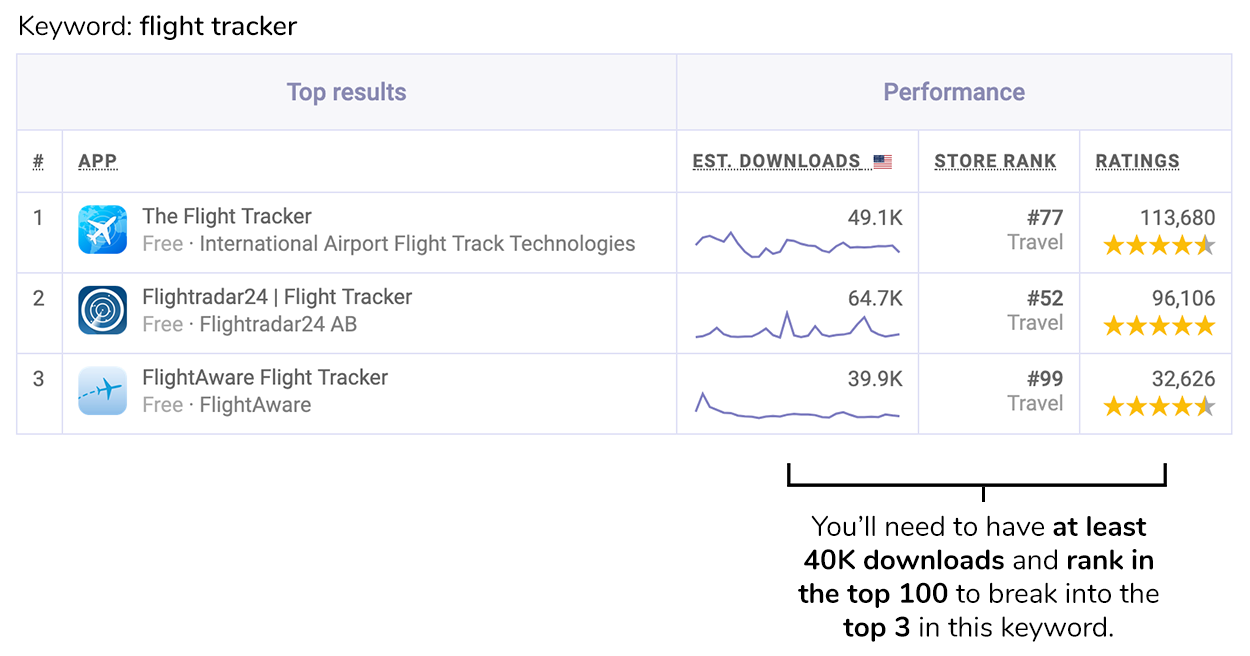Sort by the RATINGS column

(x=1137, y=160)
